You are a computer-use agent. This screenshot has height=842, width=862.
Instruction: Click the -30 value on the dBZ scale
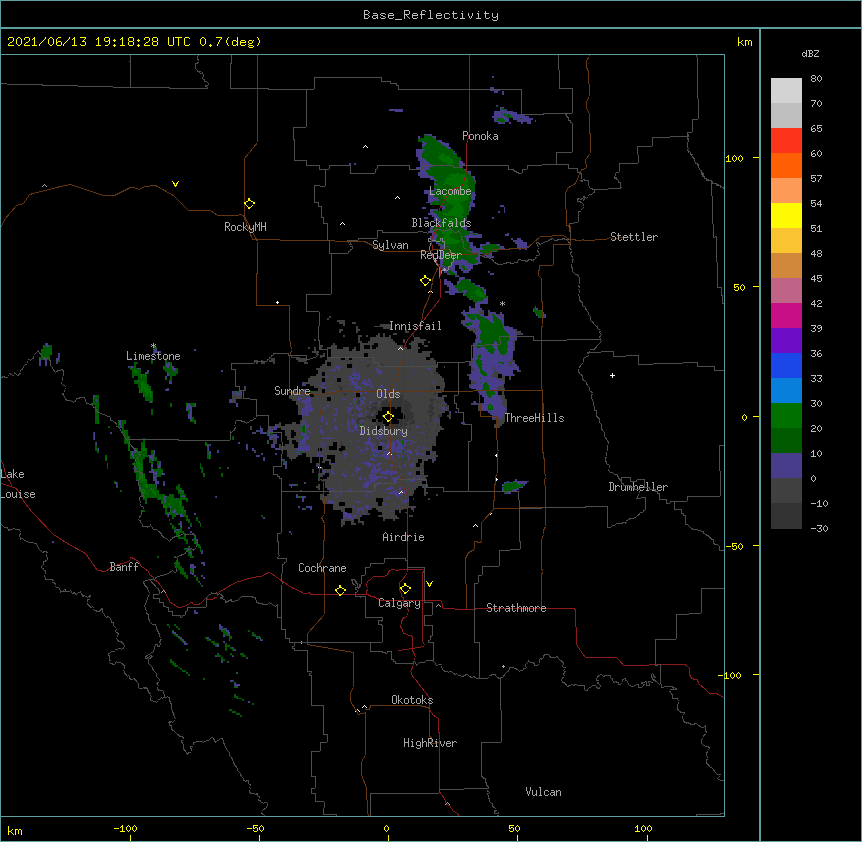(x=819, y=529)
